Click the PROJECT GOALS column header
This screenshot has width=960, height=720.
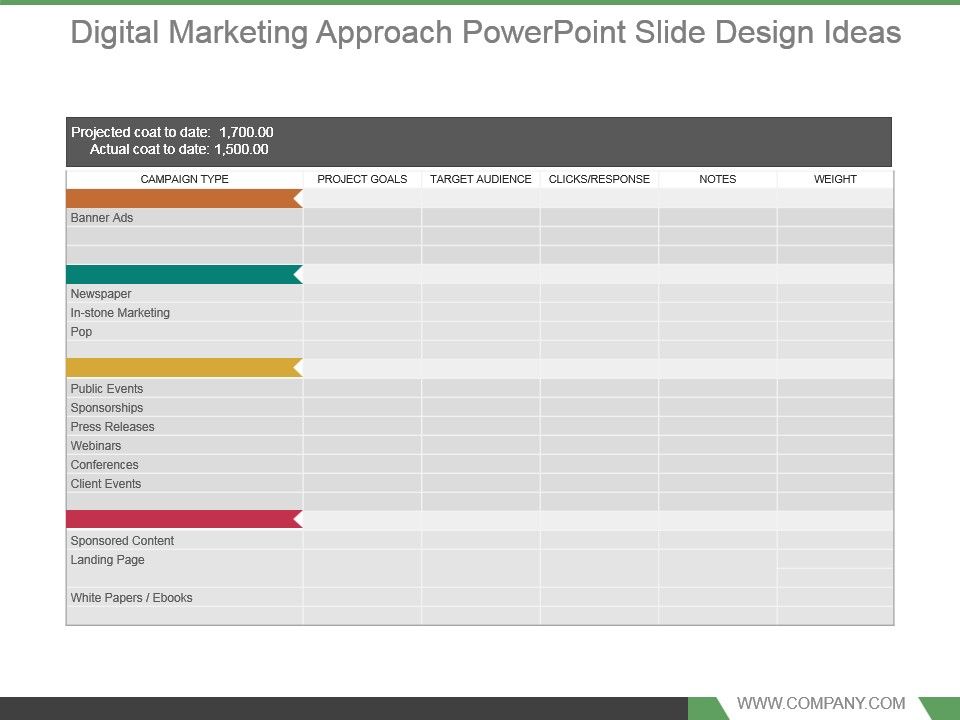pos(362,180)
